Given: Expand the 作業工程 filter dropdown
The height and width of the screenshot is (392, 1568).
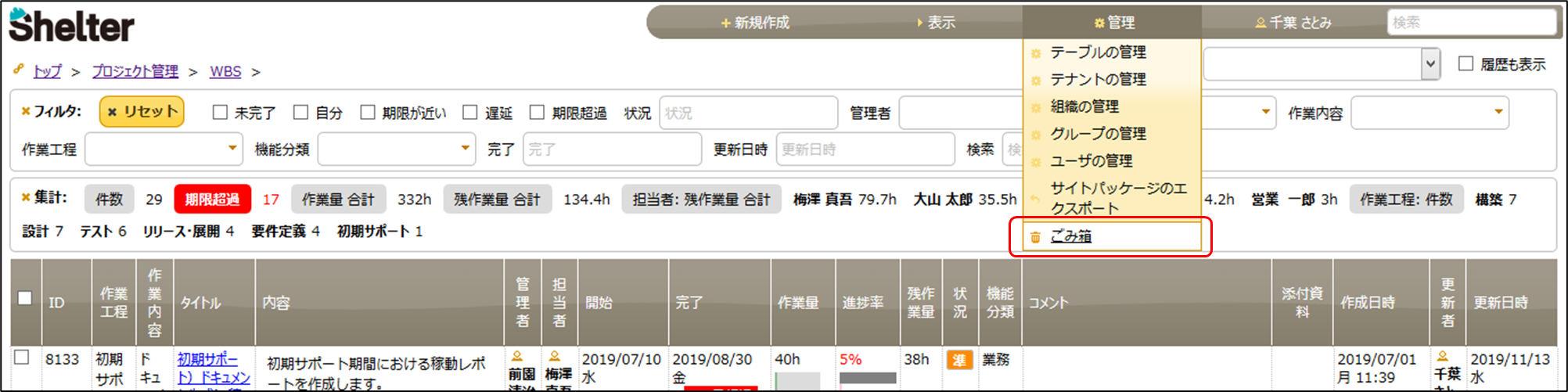Looking at the screenshot, I should pos(232,148).
